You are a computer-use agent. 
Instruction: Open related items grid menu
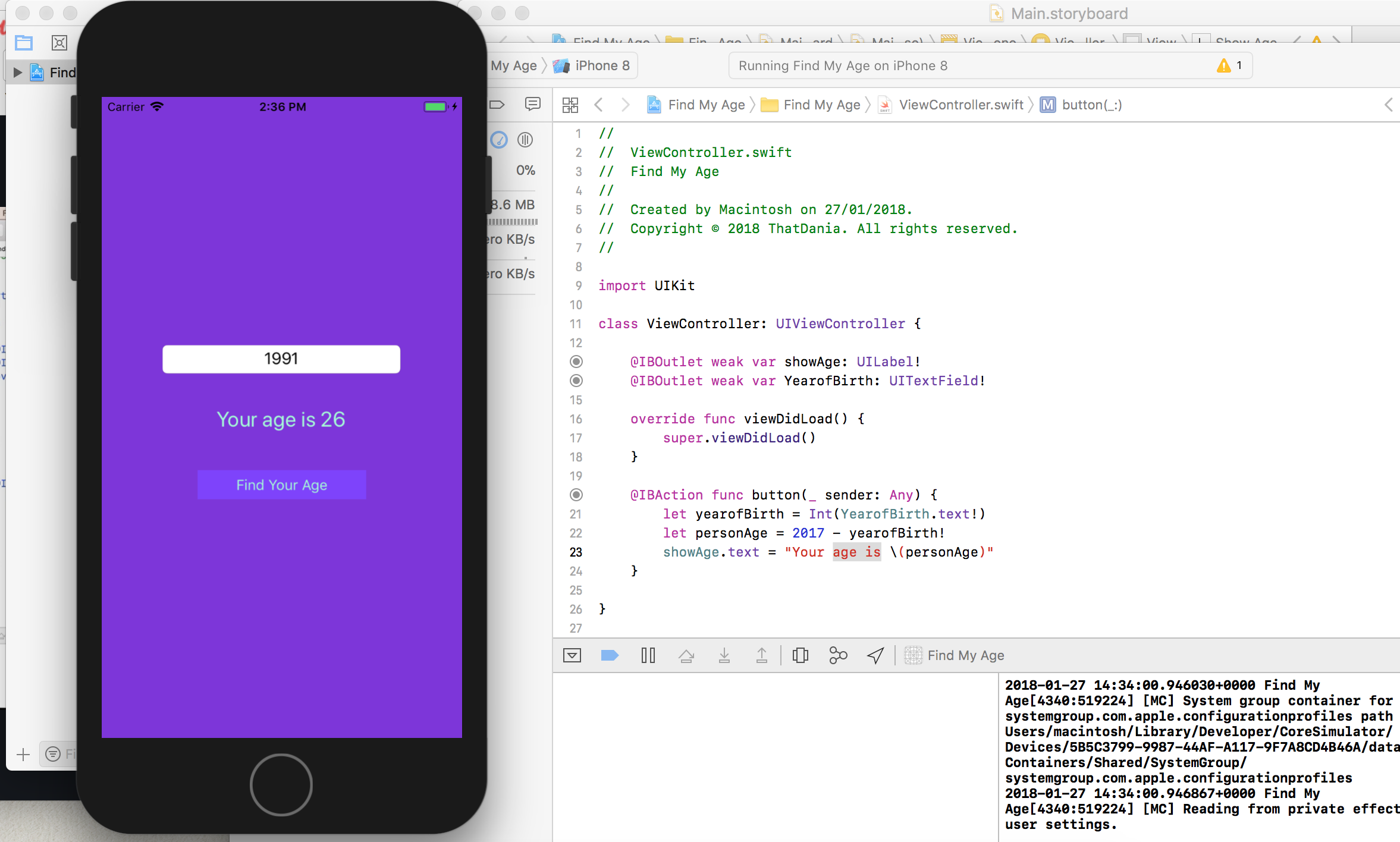tap(570, 105)
